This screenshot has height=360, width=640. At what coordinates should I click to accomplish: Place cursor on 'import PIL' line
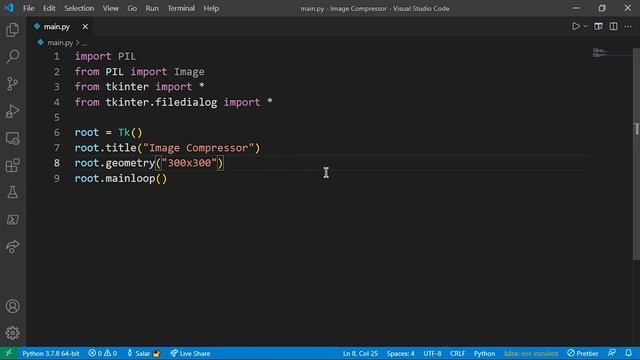[x=105, y=56]
